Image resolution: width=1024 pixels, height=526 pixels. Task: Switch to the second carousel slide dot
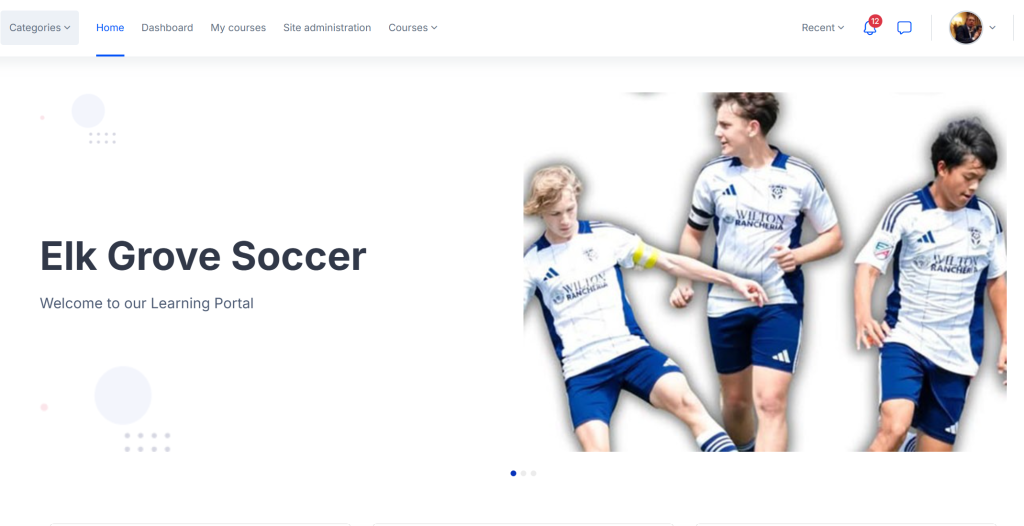click(523, 473)
